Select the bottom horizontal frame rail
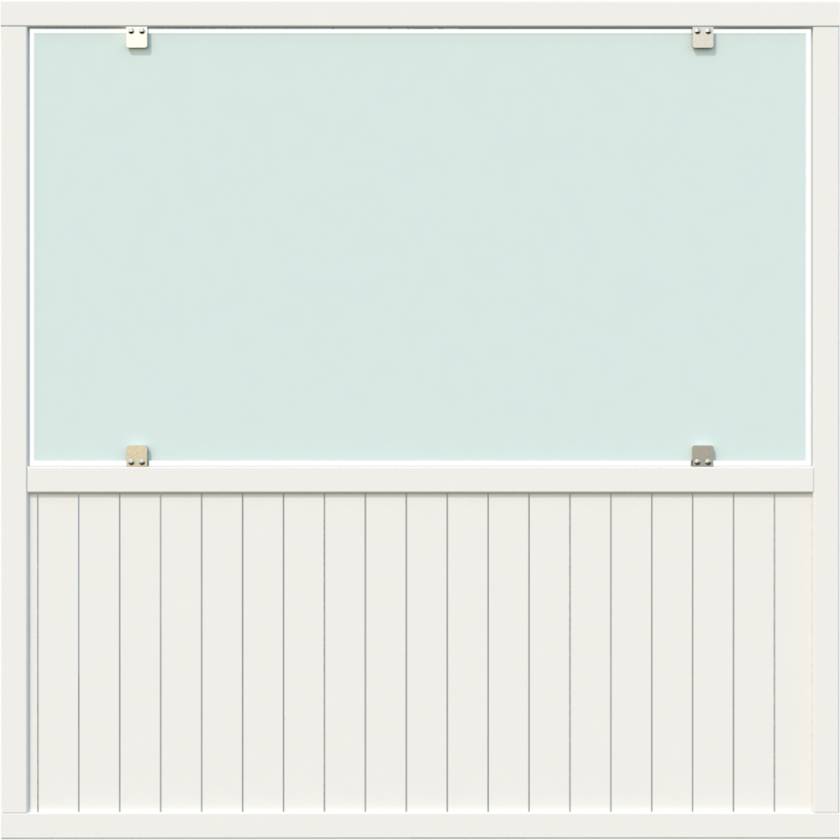840x840 pixels. pyautogui.click(x=419, y=826)
